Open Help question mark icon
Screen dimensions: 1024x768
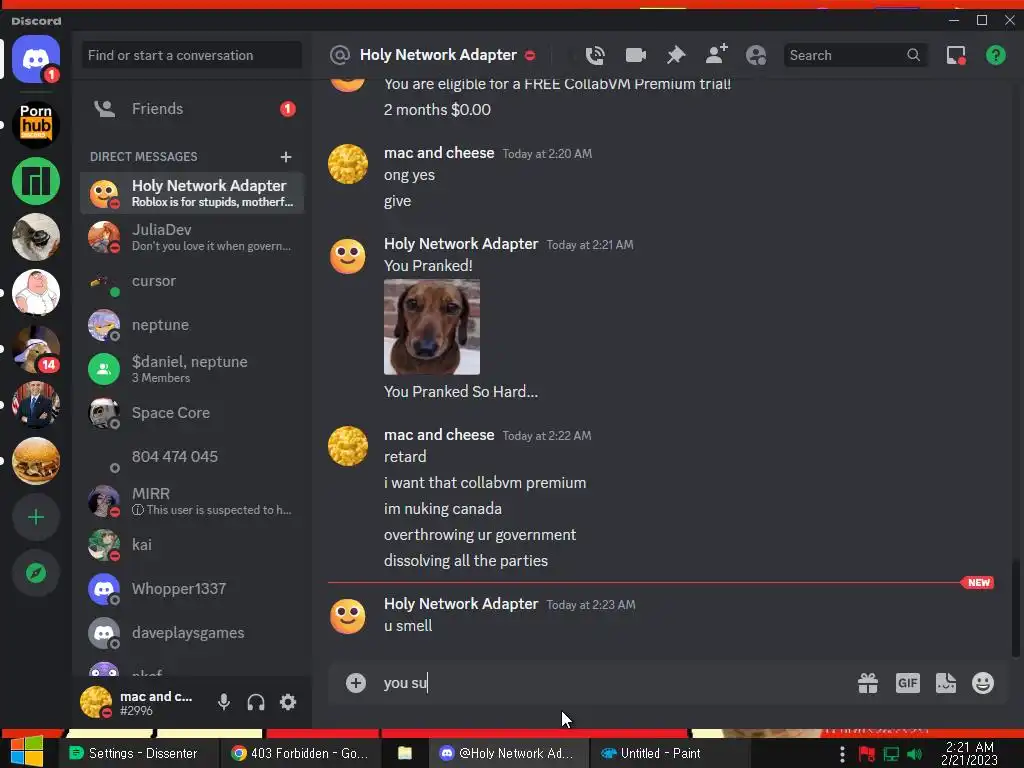995,56
